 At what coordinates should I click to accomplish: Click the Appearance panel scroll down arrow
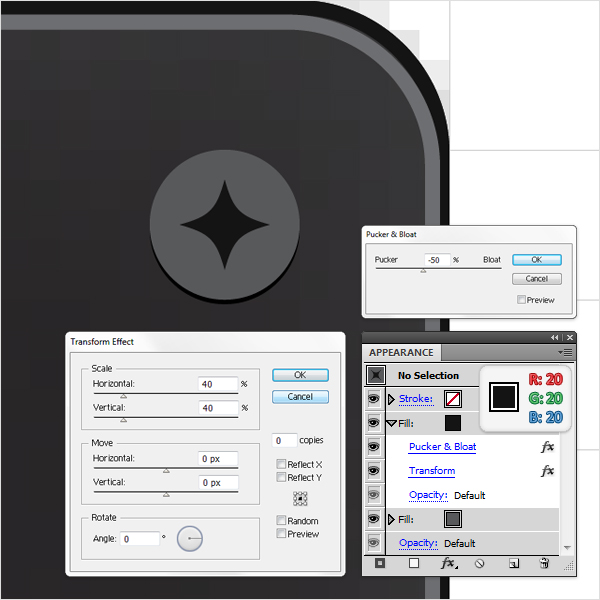coord(567,548)
